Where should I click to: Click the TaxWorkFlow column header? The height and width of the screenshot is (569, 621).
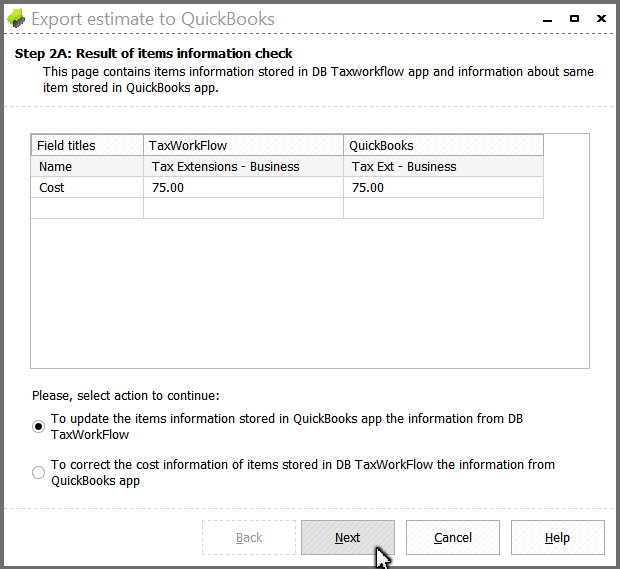243,145
